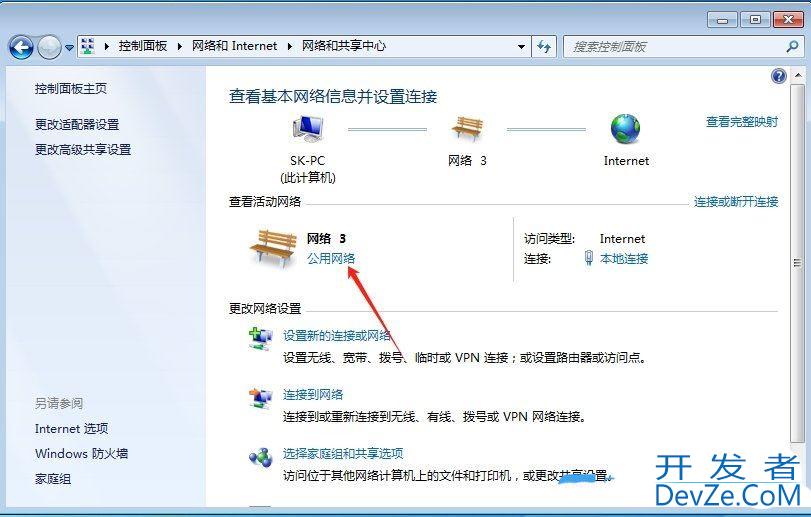Click the vertical scrollbar thumb
811x517 pixels.
coord(797,263)
